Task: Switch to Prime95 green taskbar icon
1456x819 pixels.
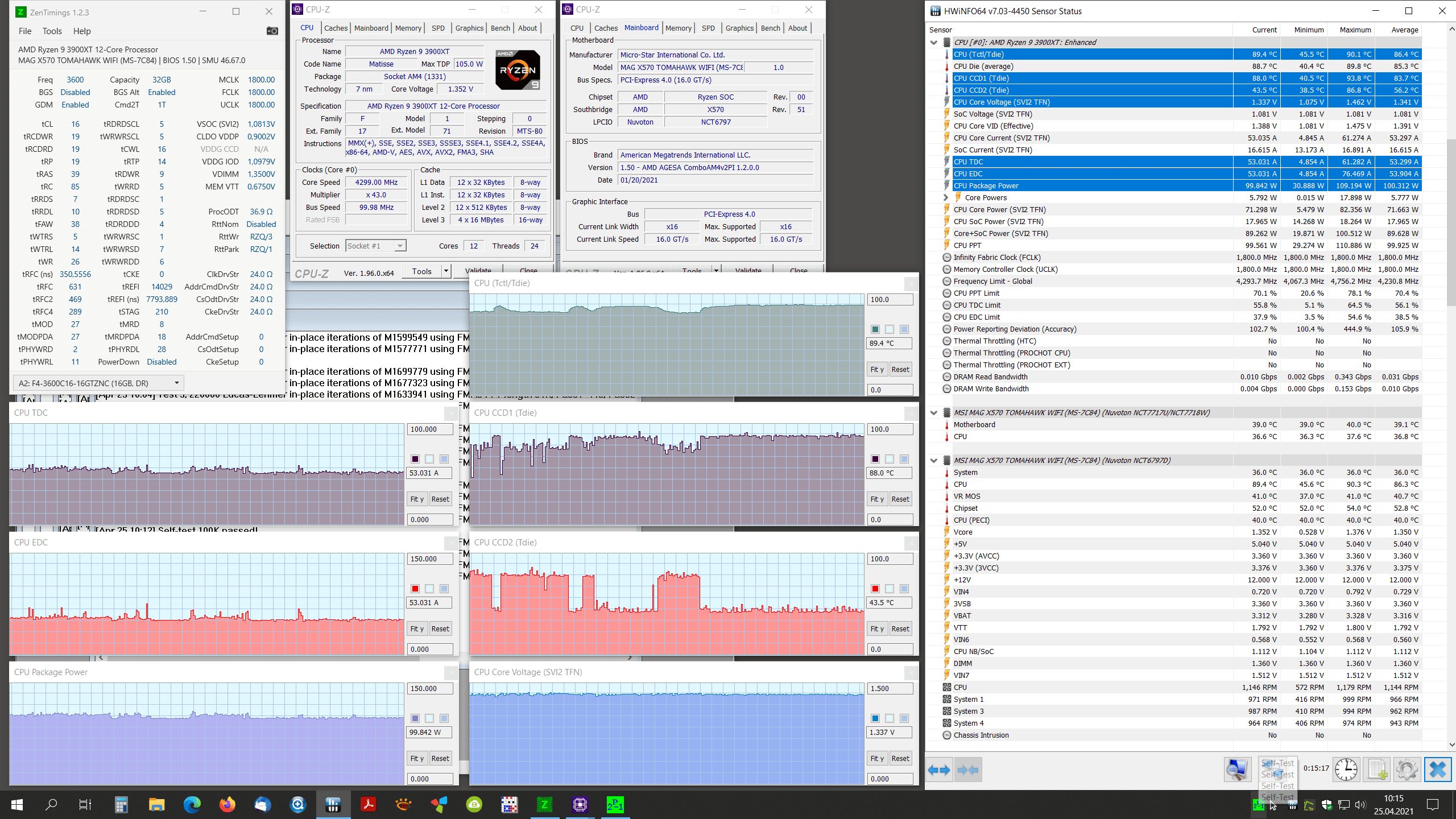Action: coord(615,805)
